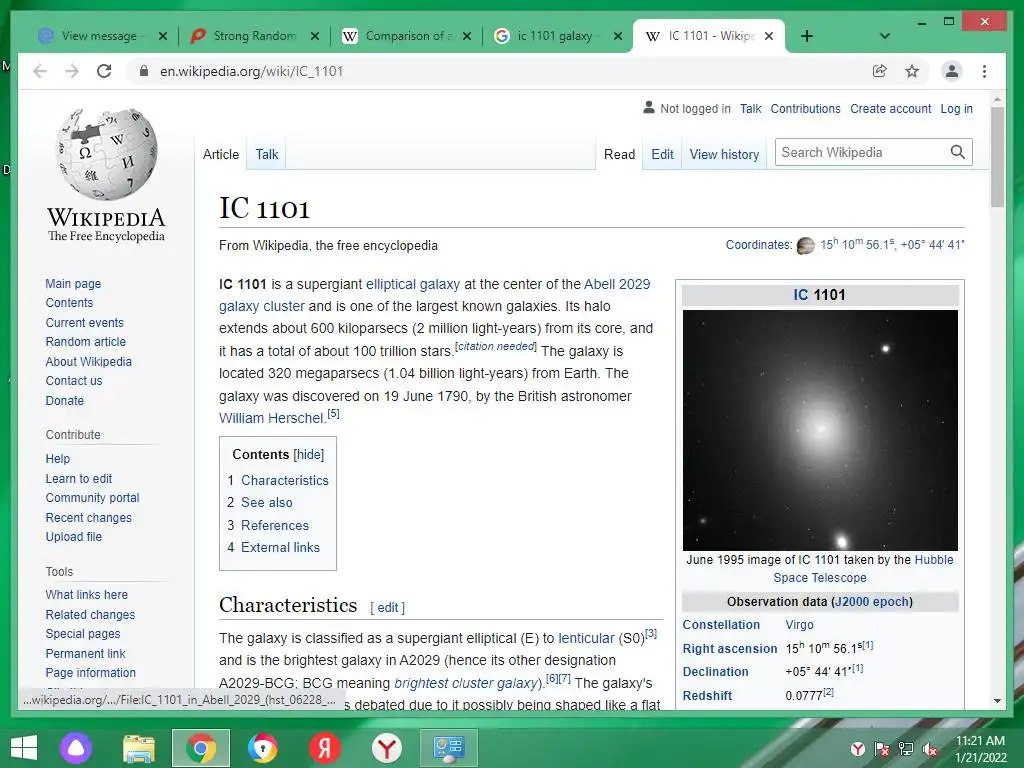Click the Chrome taskbar icon
This screenshot has height=768, width=1024.
(200, 748)
